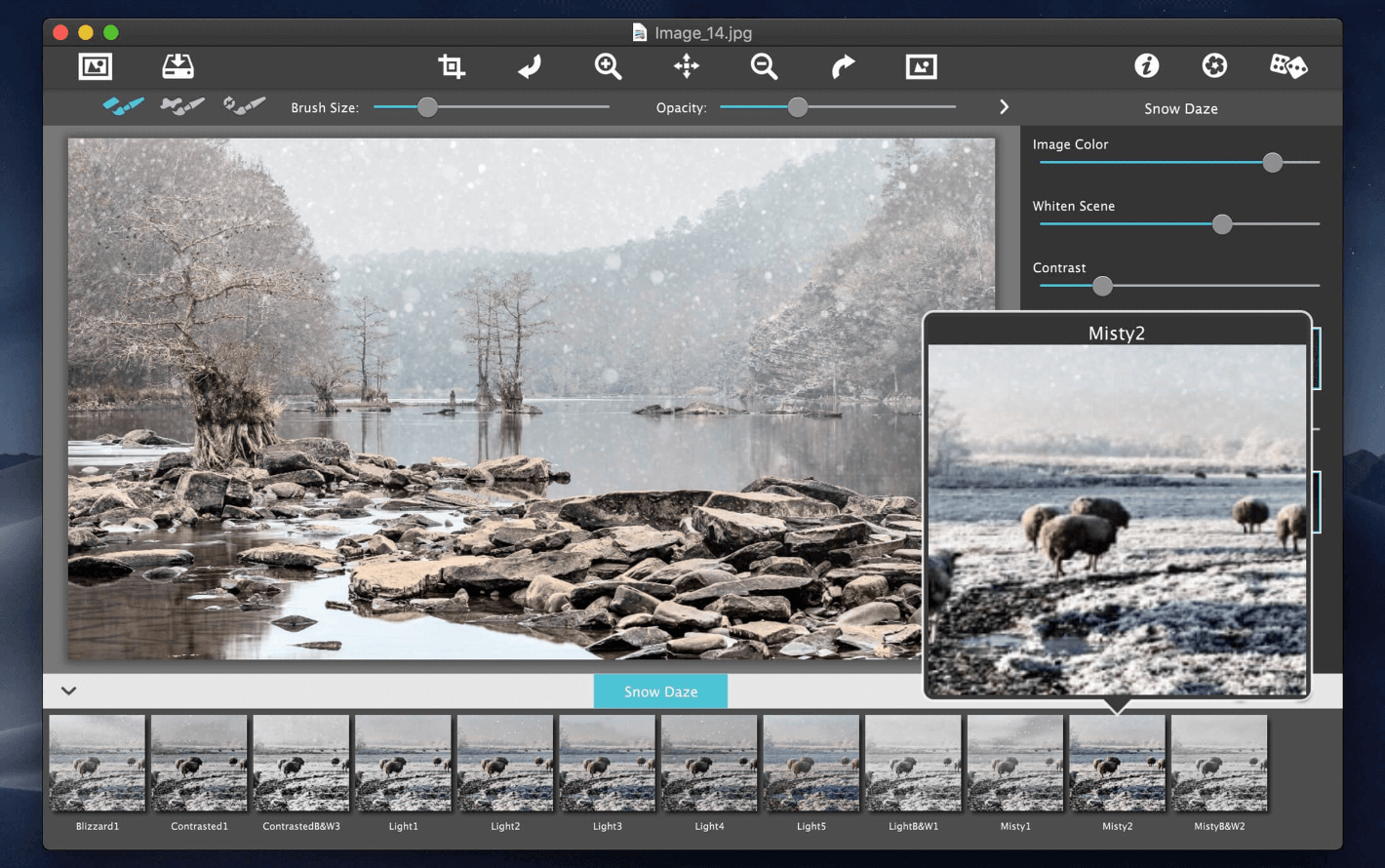Open the info icon
Image resolution: width=1385 pixels, height=868 pixels.
tap(1147, 65)
